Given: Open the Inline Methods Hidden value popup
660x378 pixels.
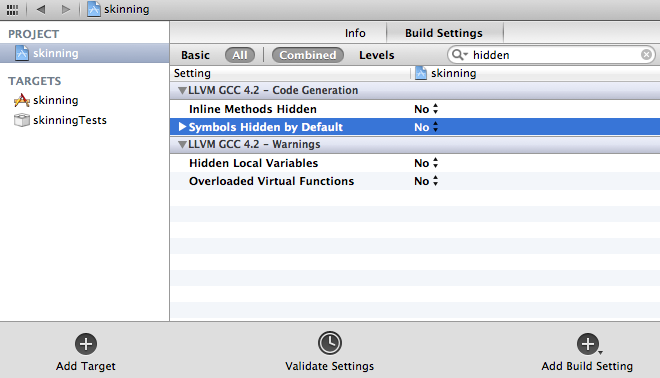Looking at the screenshot, I should coord(426,109).
